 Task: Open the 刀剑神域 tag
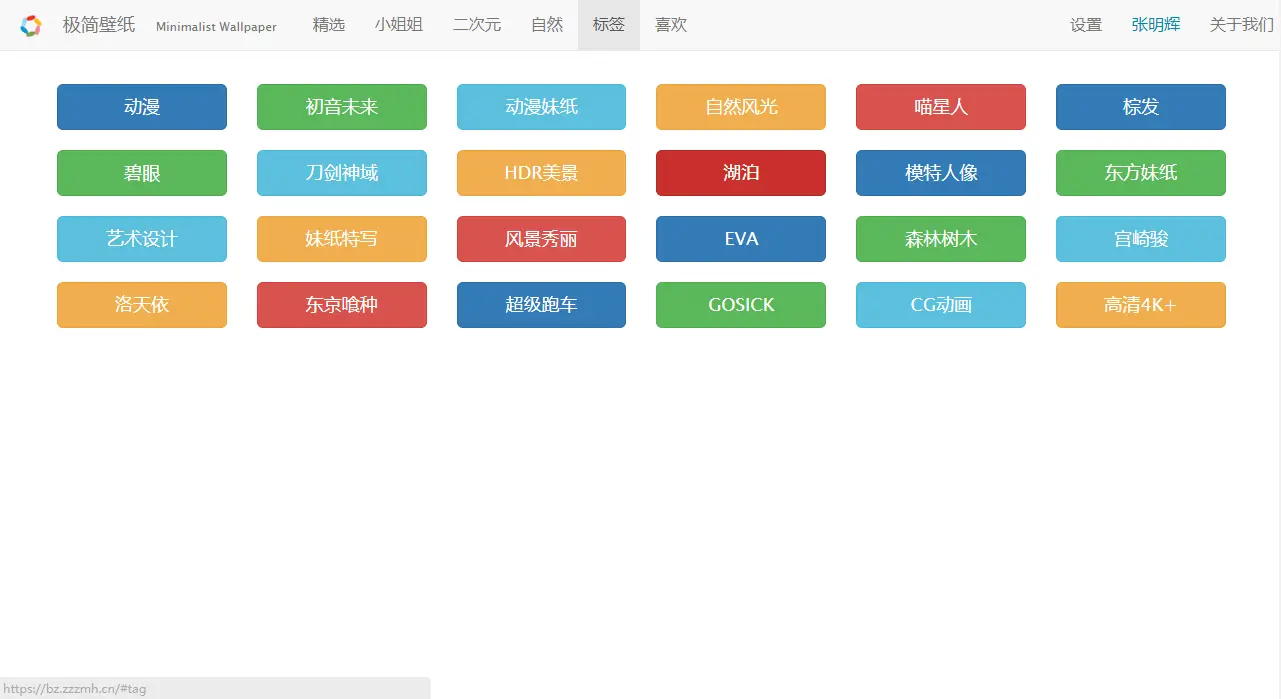342,173
